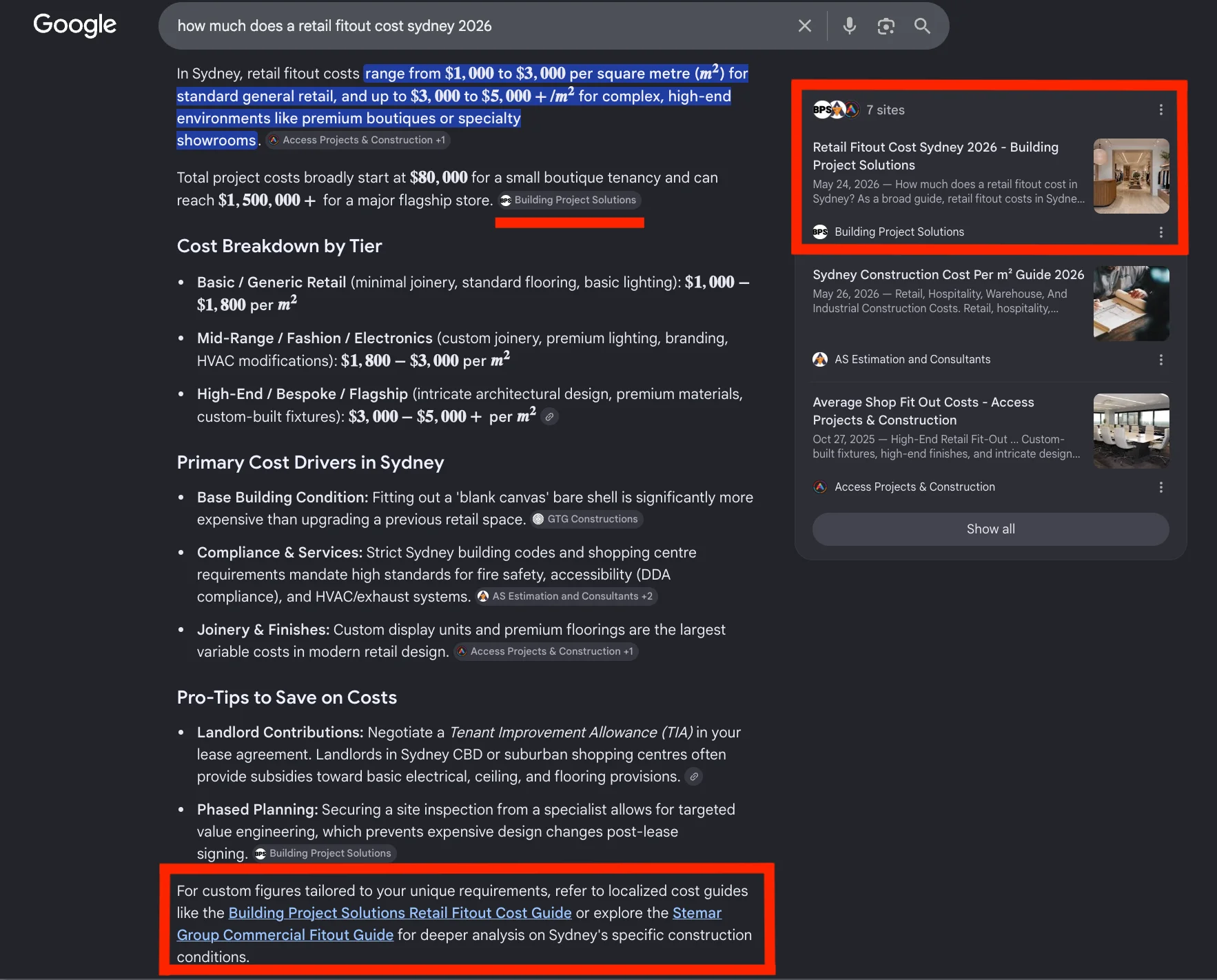Click the '$1,500,000+' flagship store figure
This screenshot has height=980, width=1217.
coord(267,201)
